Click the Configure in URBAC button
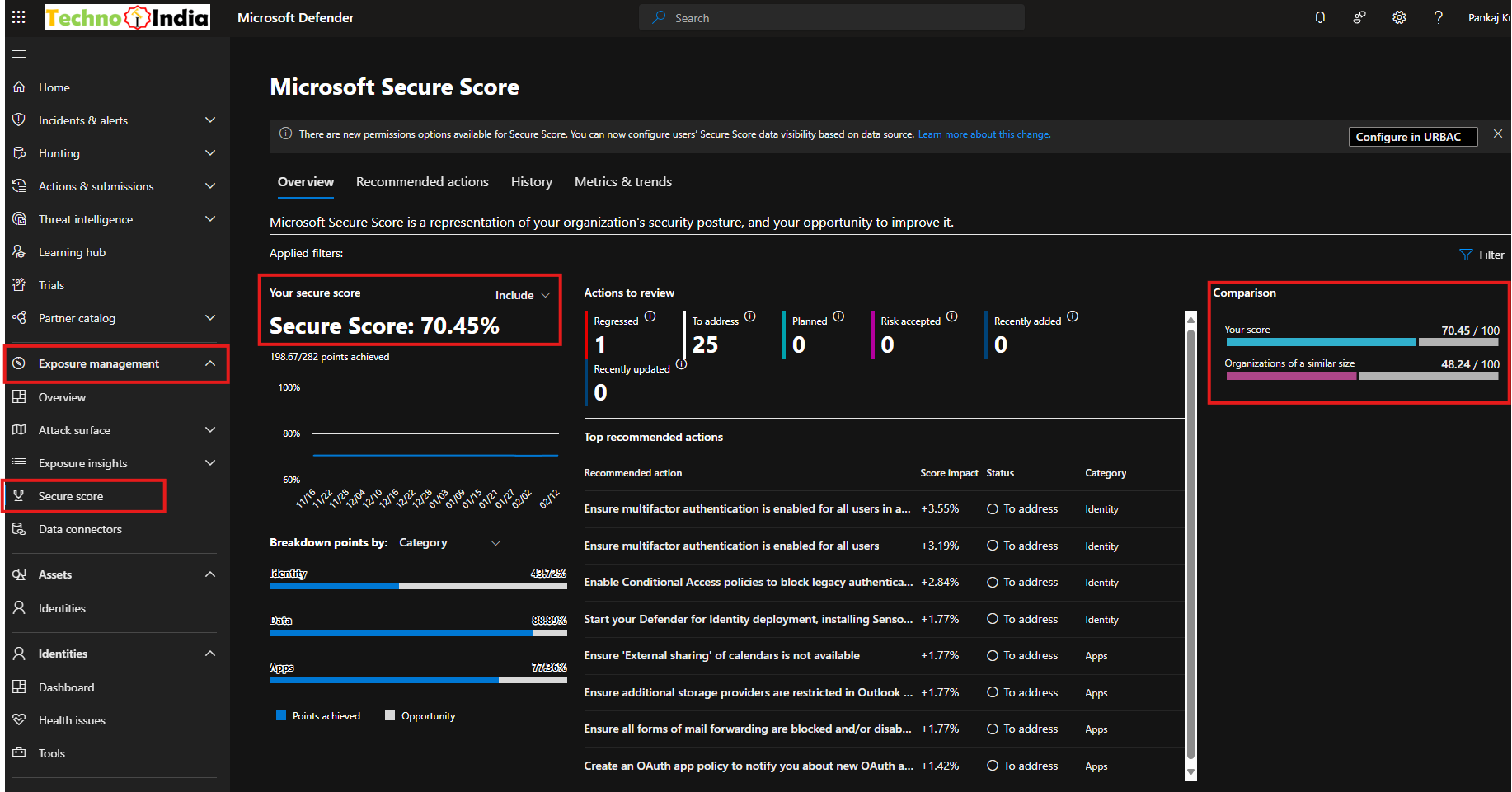Screen dimensions: 1512x792 point(1412,136)
